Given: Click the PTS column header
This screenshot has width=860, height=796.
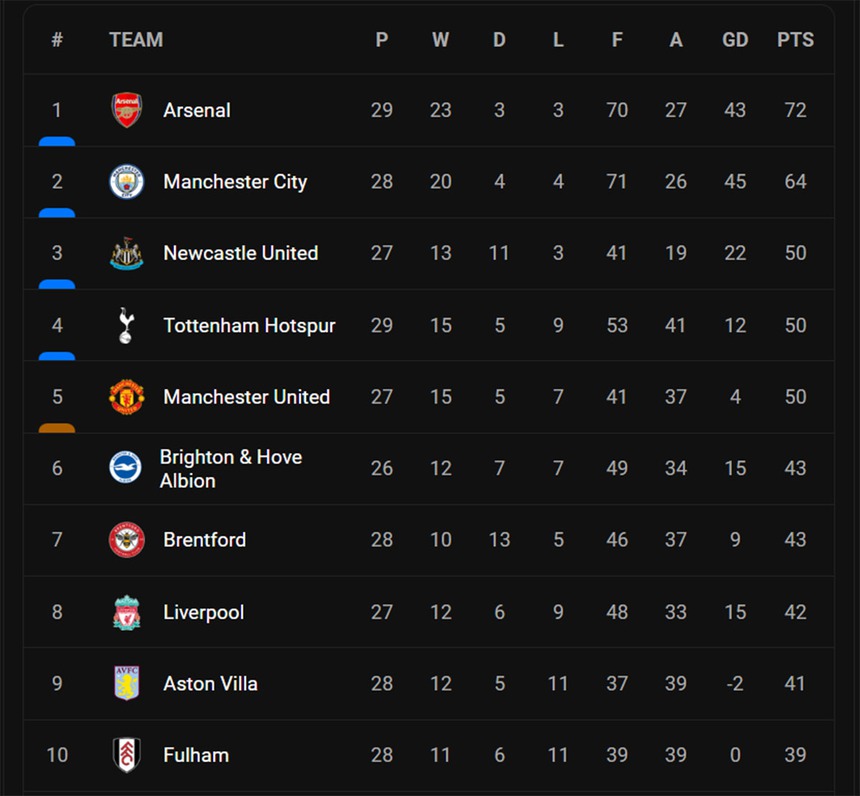Looking at the screenshot, I should pyautogui.click(x=795, y=40).
